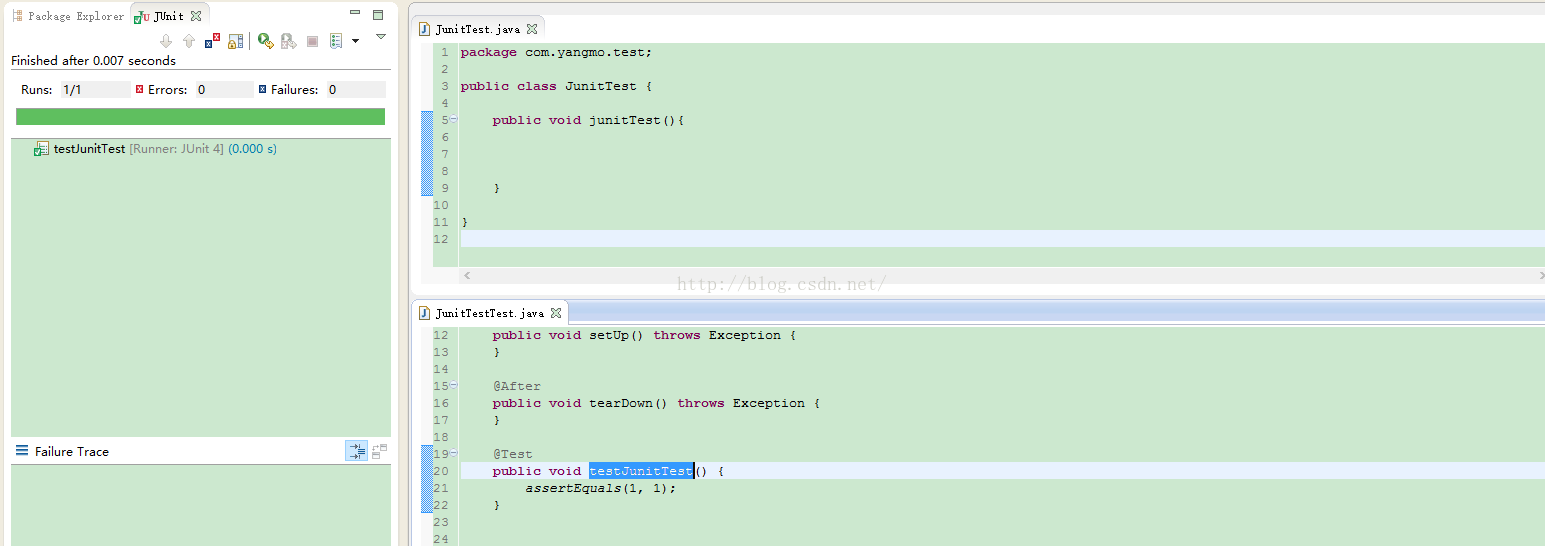Image resolution: width=1545 pixels, height=546 pixels.
Task: Click the setUp() method declaration
Action: [644, 335]
